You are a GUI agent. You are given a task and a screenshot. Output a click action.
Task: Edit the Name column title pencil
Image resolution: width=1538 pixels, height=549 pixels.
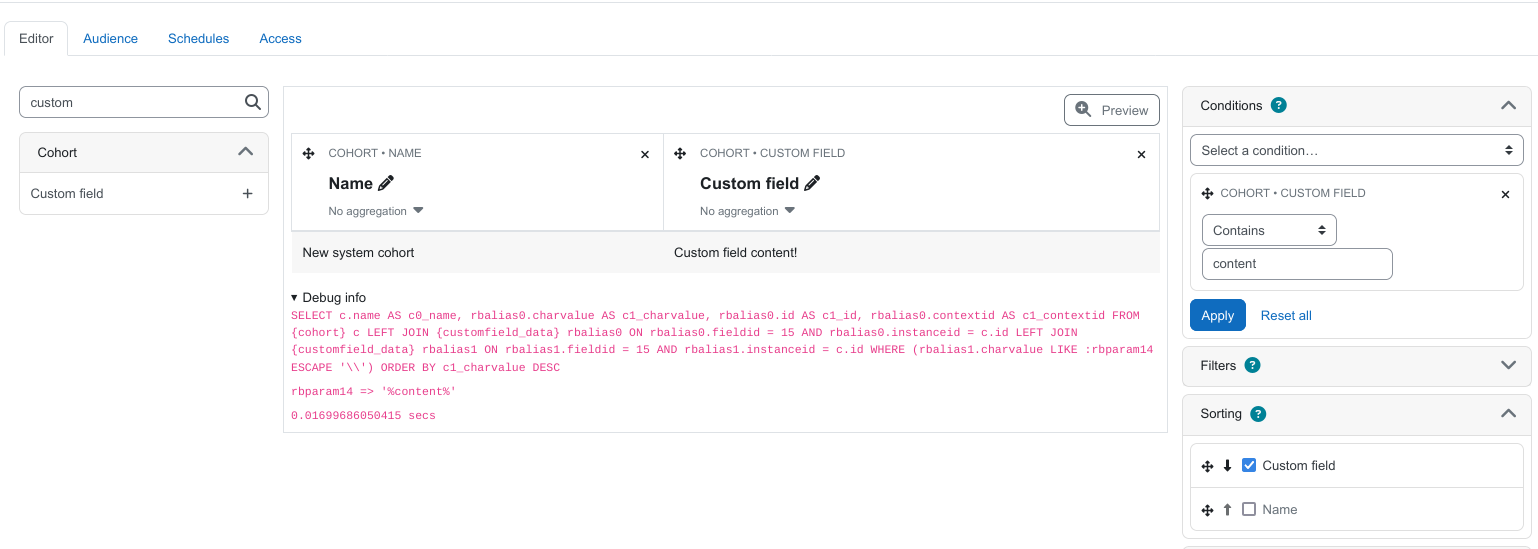pos(386,183)
